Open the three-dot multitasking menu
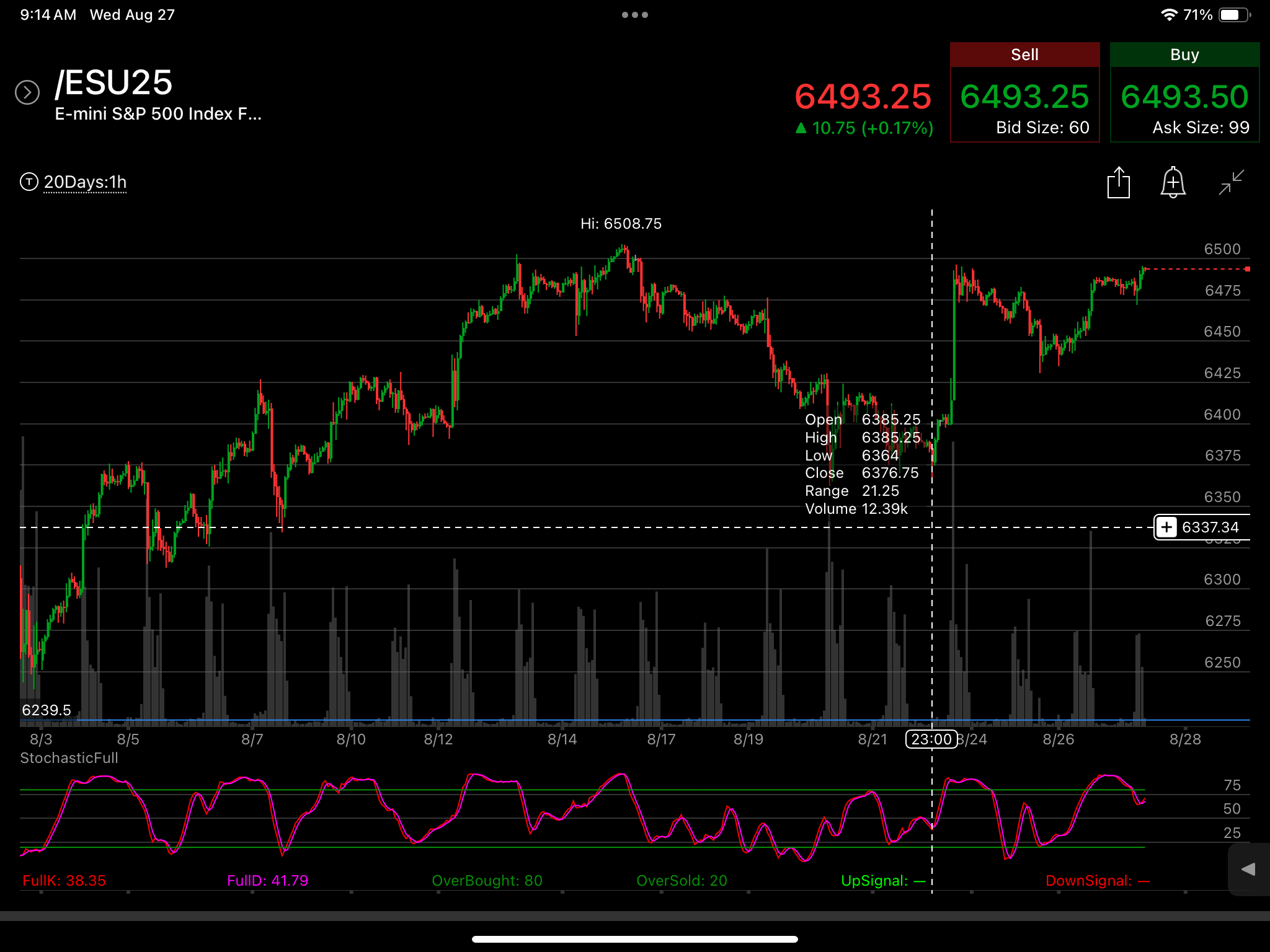This screenshot has width=1270, height=952. click(x=635, y=15)
